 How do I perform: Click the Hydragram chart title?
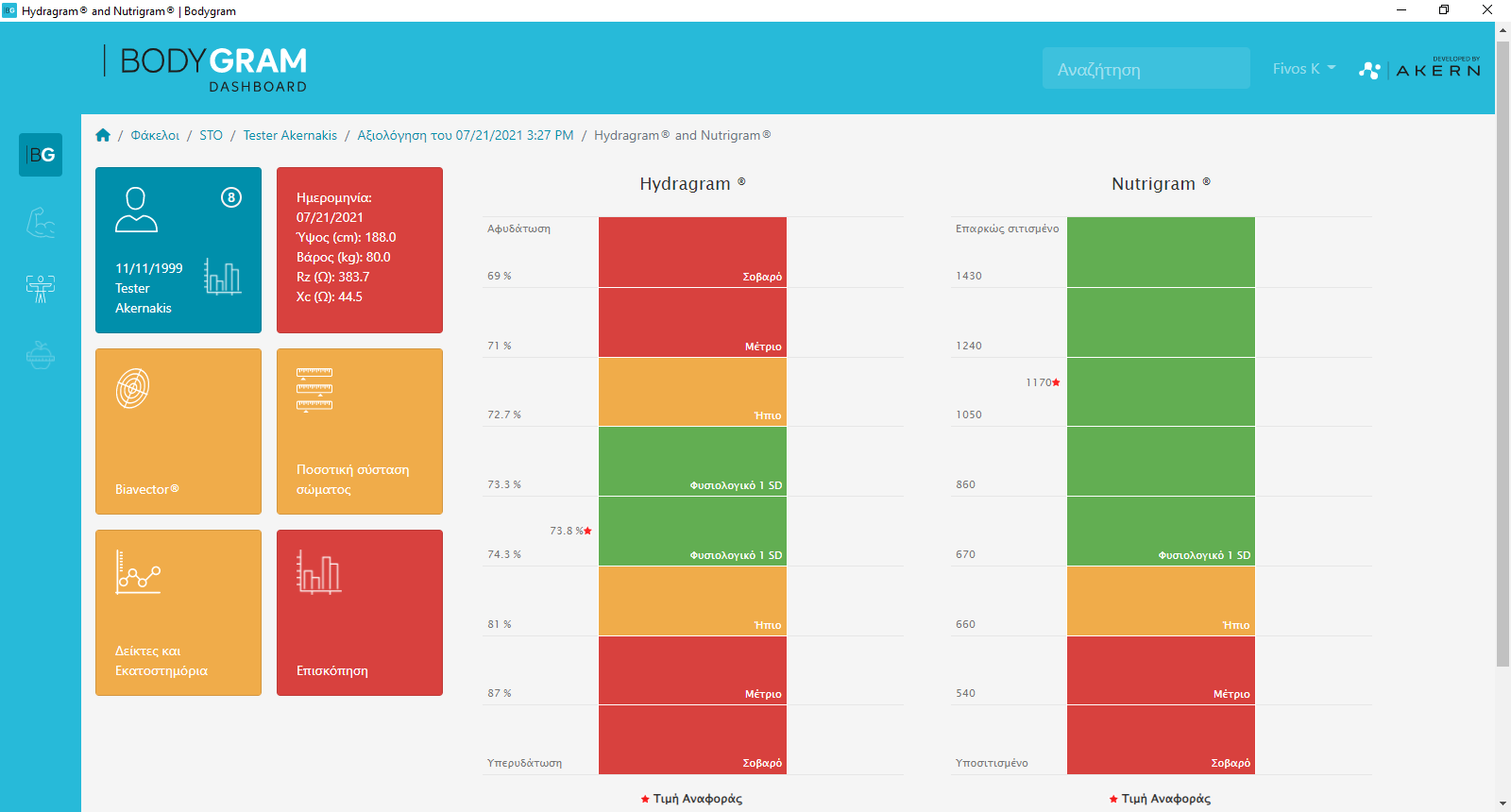point(692,183)
